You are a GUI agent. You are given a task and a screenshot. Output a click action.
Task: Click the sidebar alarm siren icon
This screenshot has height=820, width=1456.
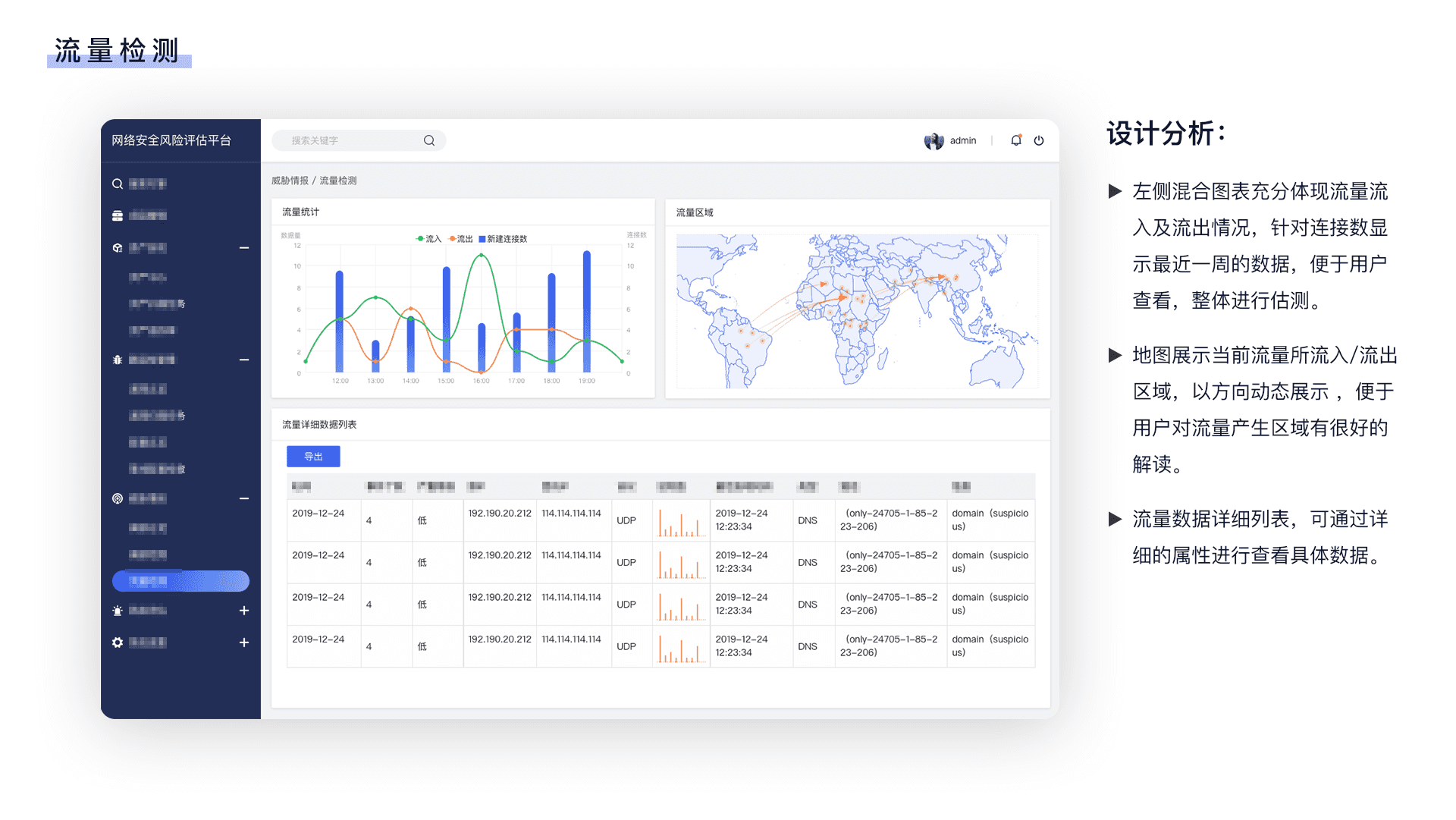tap(118, 611)
